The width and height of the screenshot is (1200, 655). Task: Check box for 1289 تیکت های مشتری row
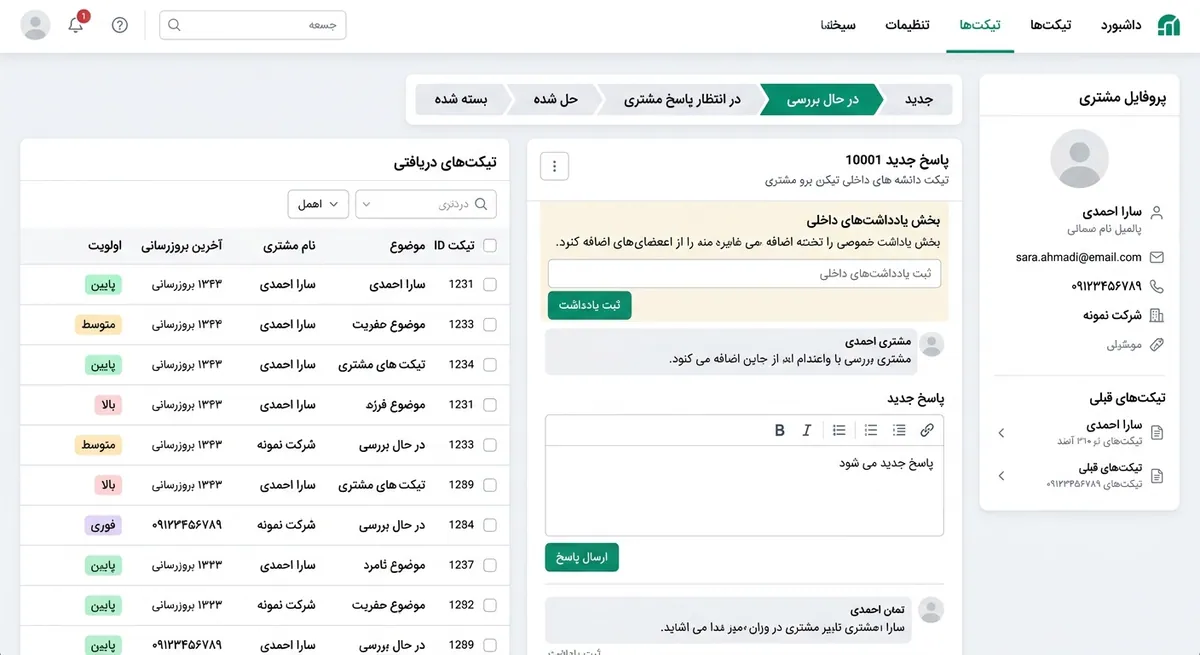click(x=490, y=485)
